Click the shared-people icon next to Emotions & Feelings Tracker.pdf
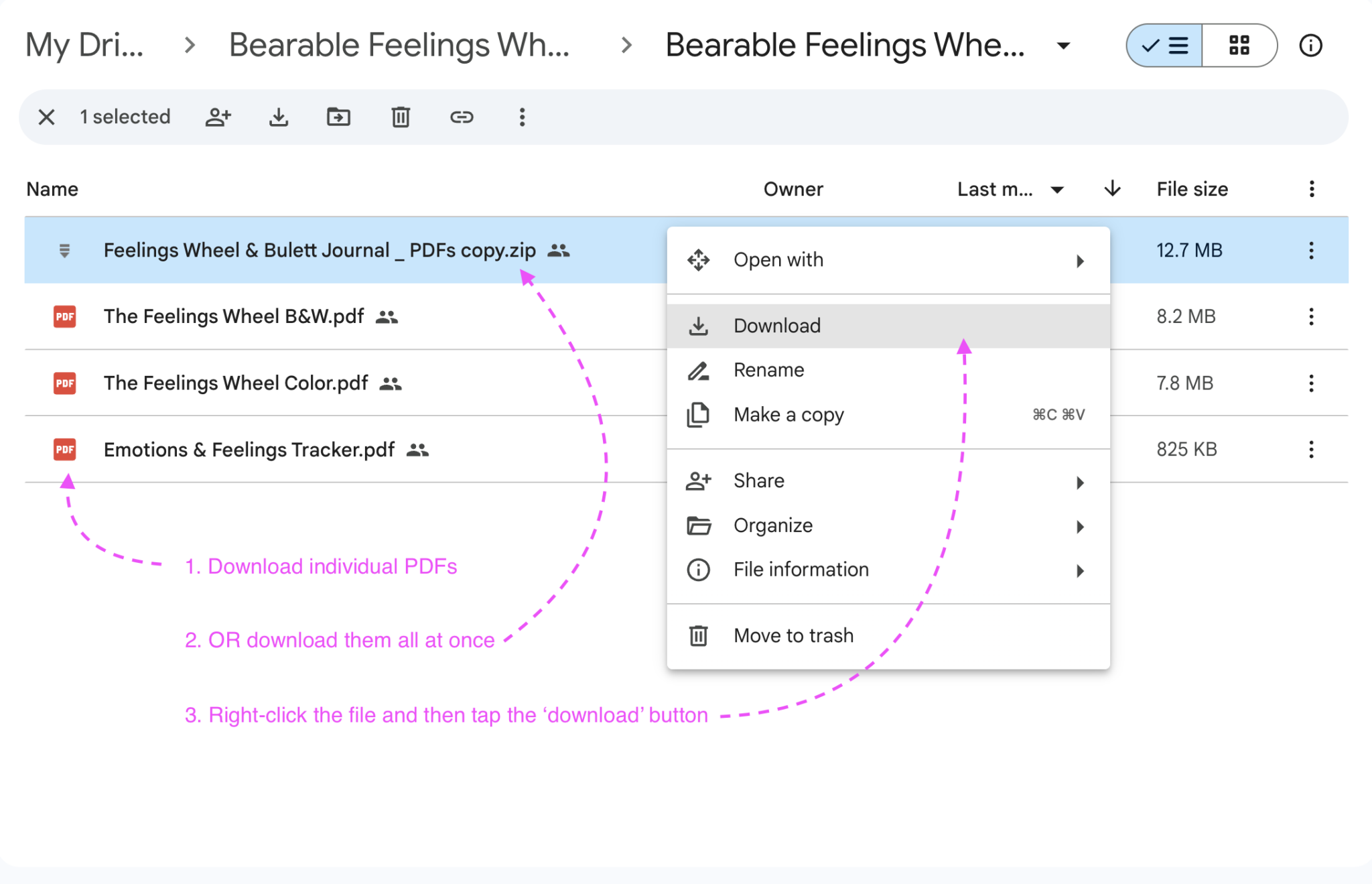 click(x=419, y=450)
